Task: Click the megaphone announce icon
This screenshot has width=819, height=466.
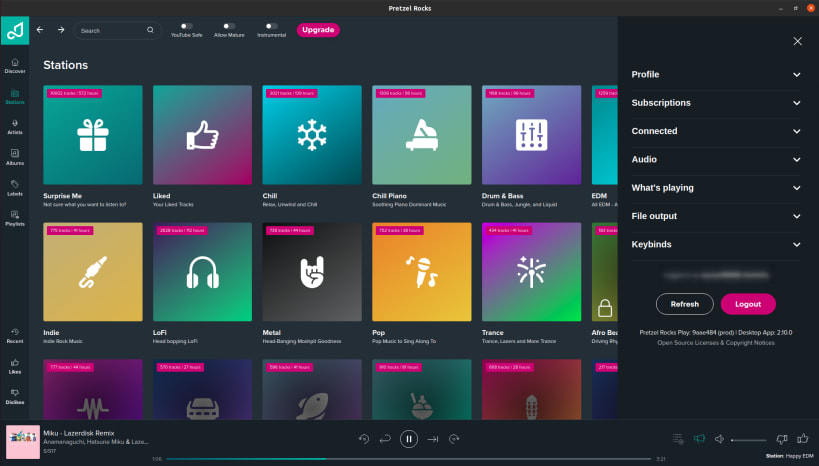Action: coord(699,439)
